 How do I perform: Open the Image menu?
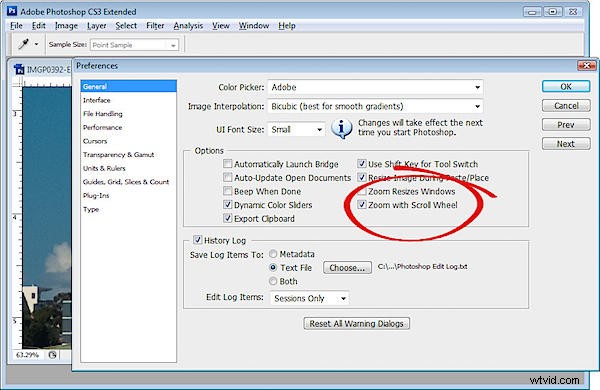(66, 26)
